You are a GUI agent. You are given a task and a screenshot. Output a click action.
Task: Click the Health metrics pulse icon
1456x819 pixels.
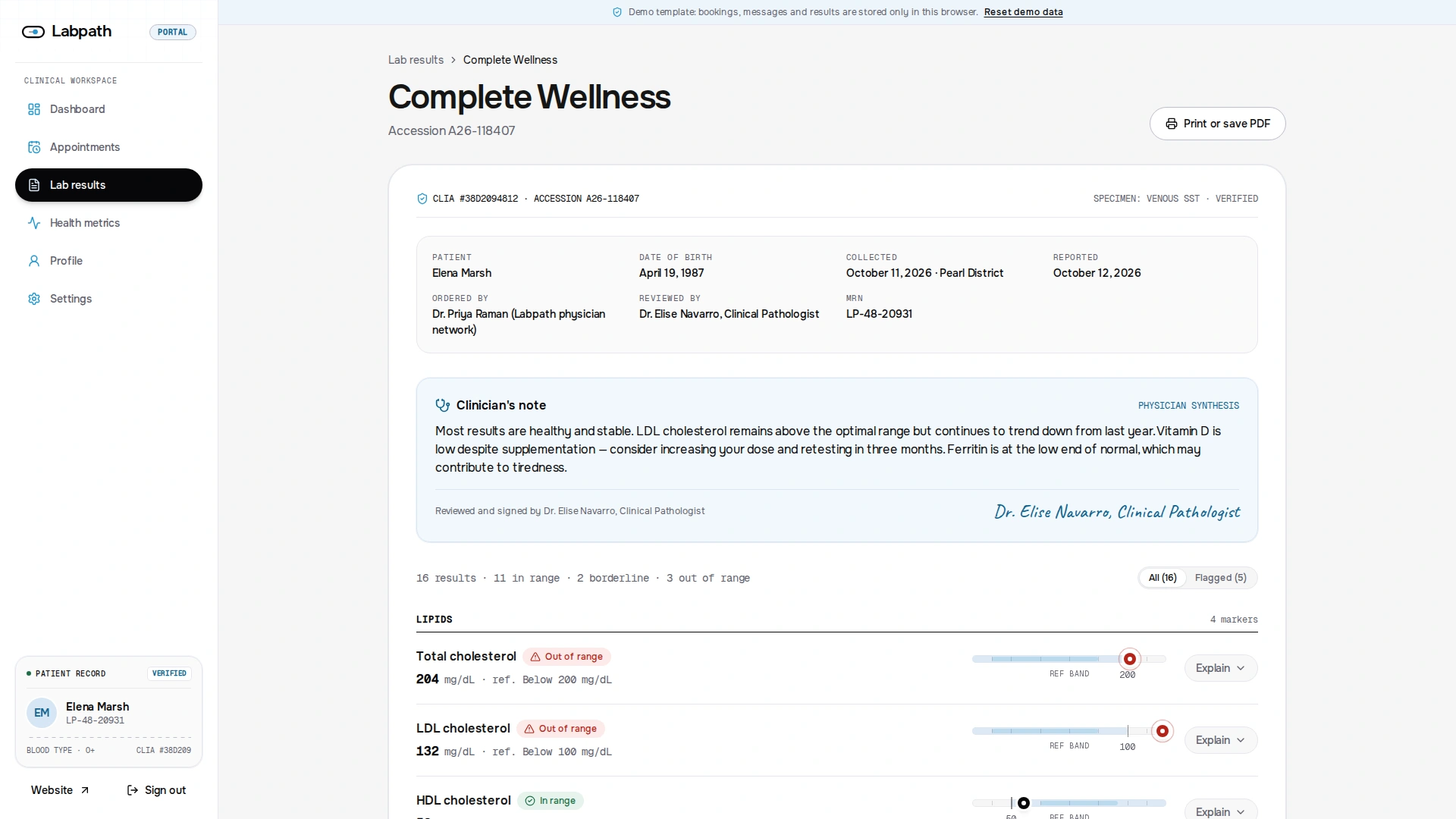tap(34, 223)
